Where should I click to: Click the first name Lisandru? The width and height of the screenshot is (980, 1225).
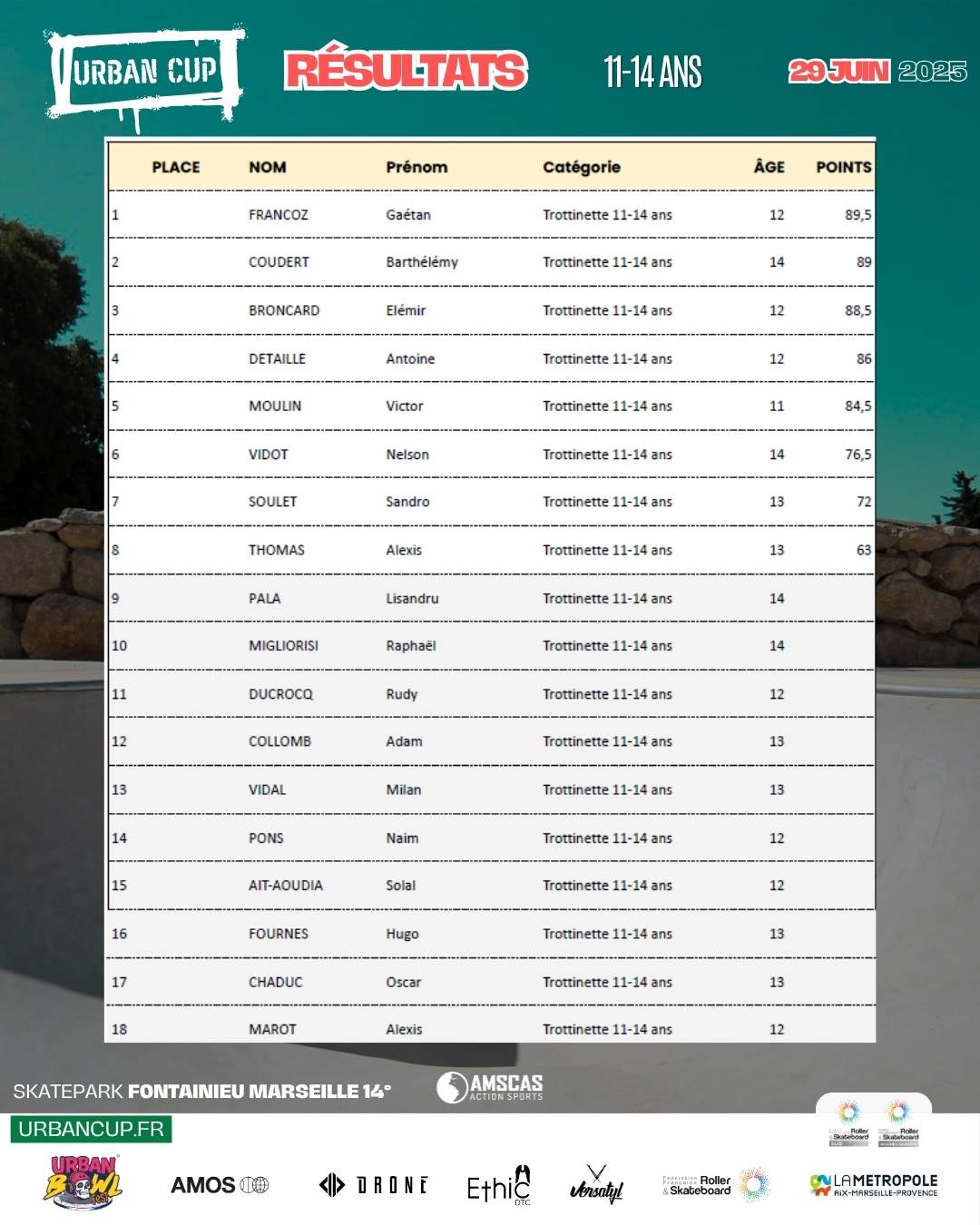click(x=412, y=599)
